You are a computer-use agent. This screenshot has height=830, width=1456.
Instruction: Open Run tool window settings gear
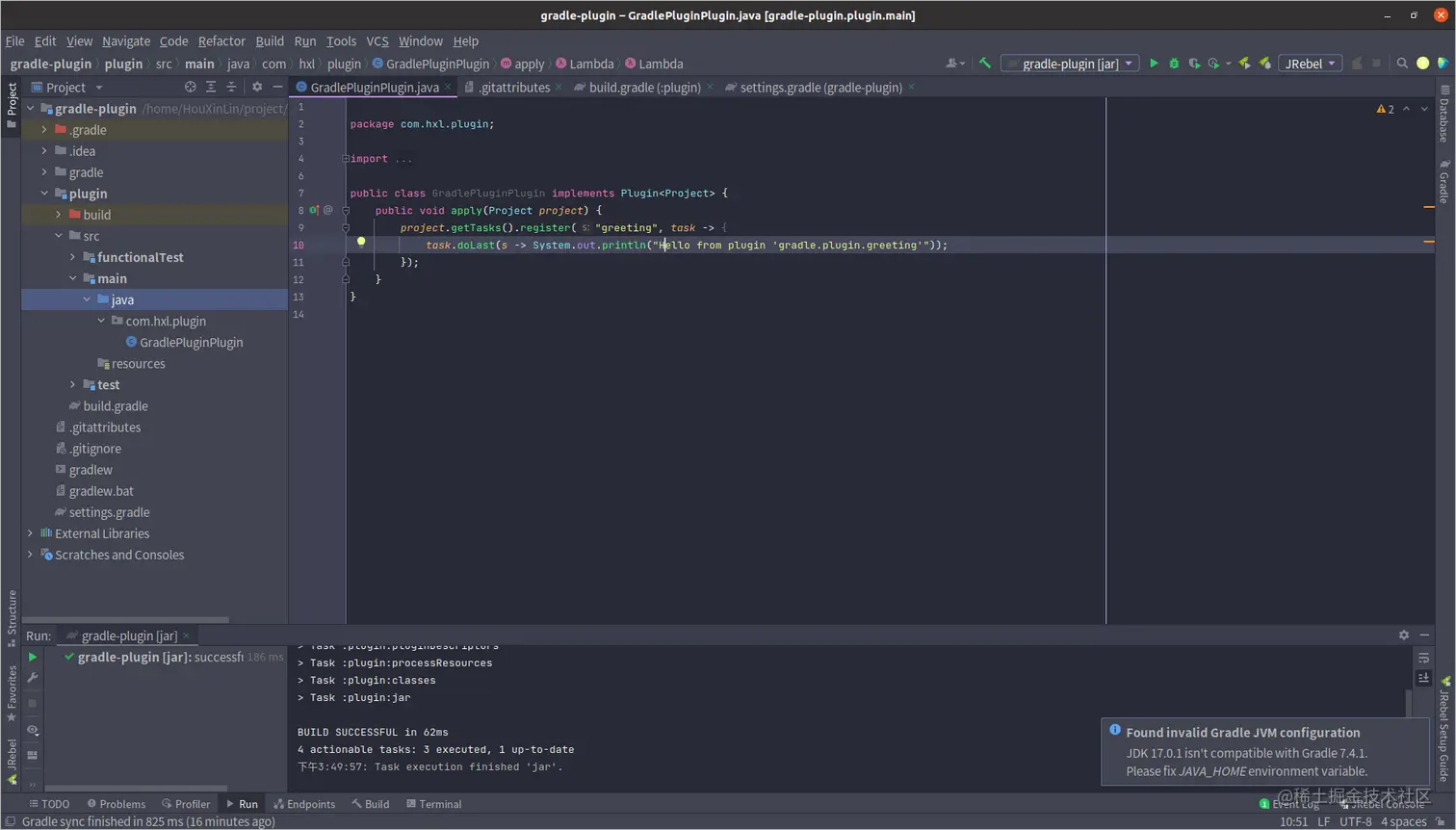(1404, 635)
